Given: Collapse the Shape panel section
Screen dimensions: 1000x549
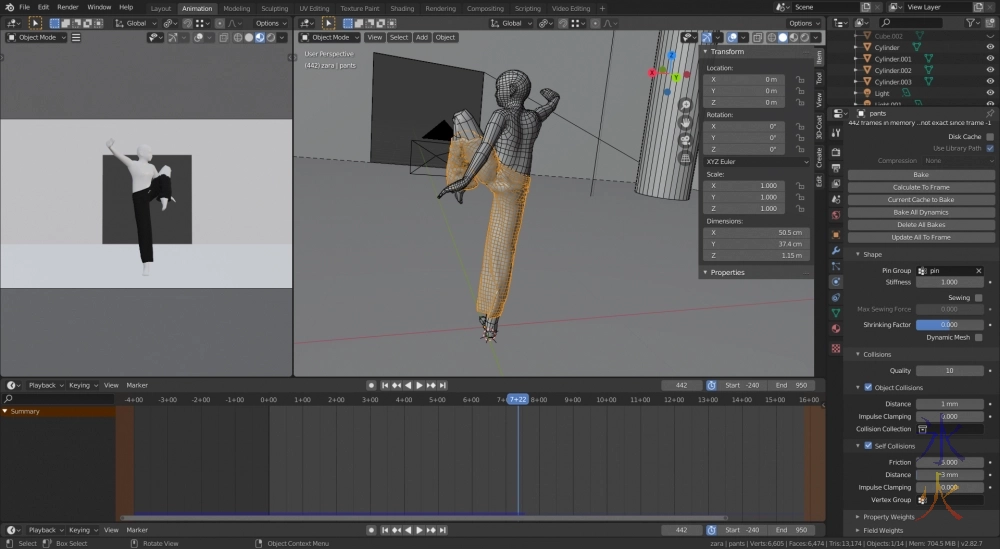Looking at the screenshot, I should 872,254.
